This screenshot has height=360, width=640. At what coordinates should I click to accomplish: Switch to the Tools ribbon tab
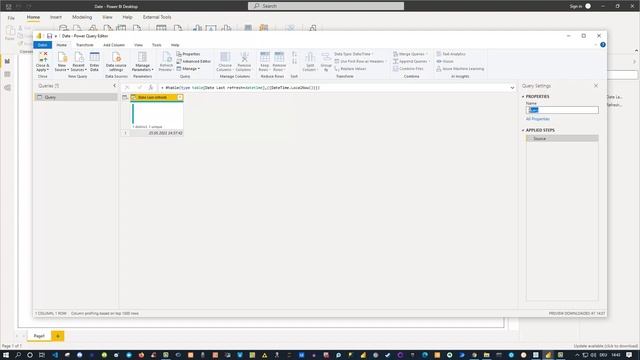(156, 45)
